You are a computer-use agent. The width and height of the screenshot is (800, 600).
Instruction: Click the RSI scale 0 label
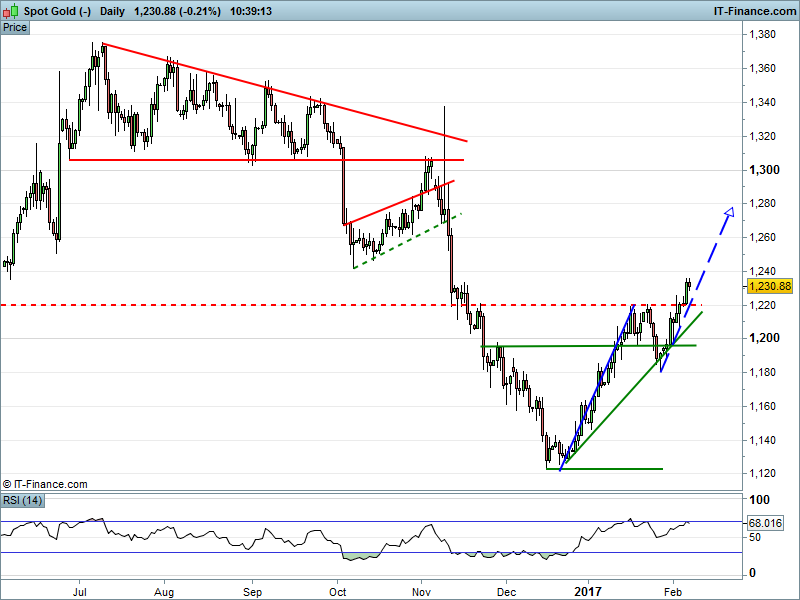pyautogui.click(x=752, y=573)
